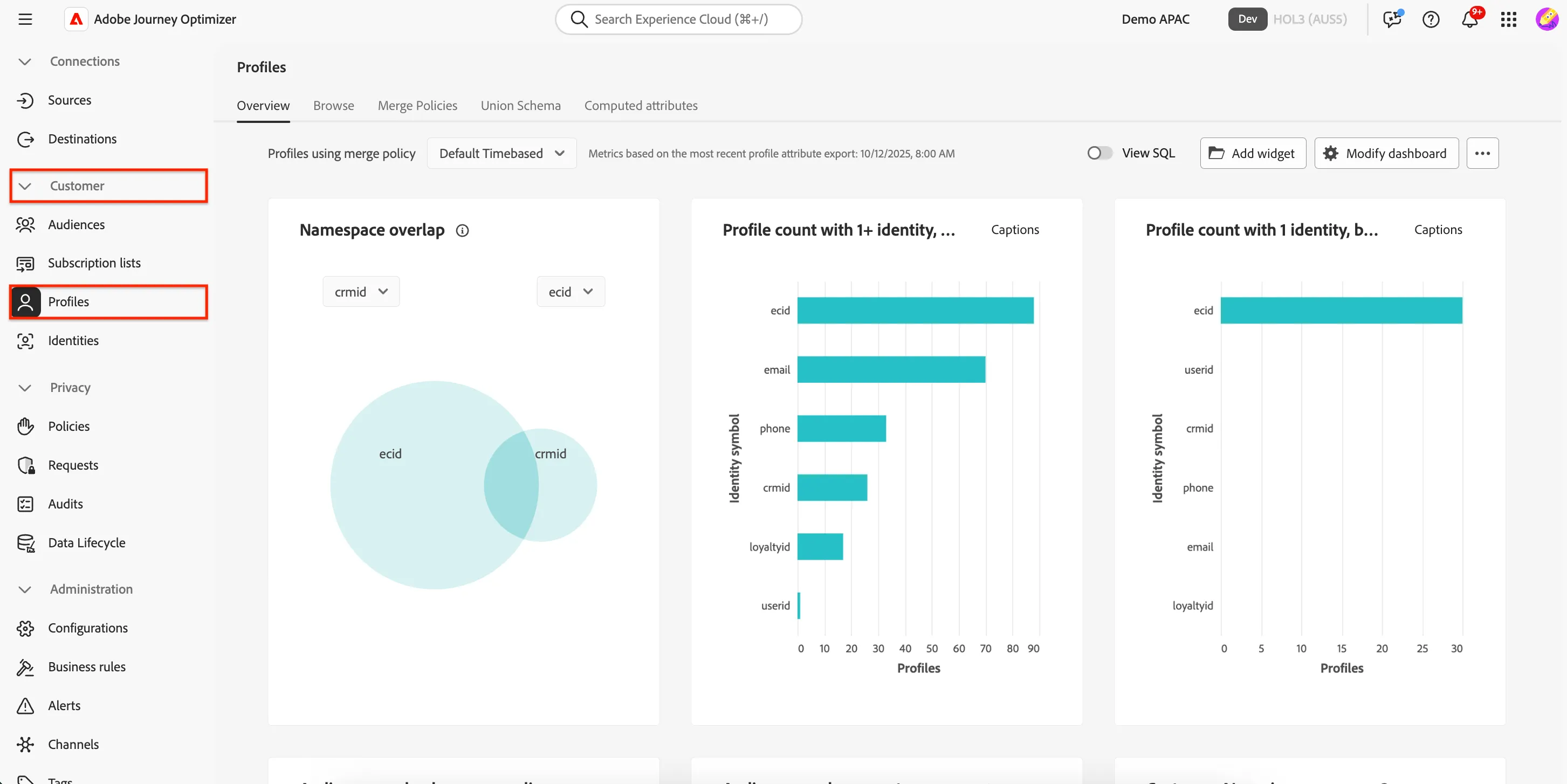Switch to the Union Schema tab
The height and width of the screenshot is (784, 1567).
(521, 106)
